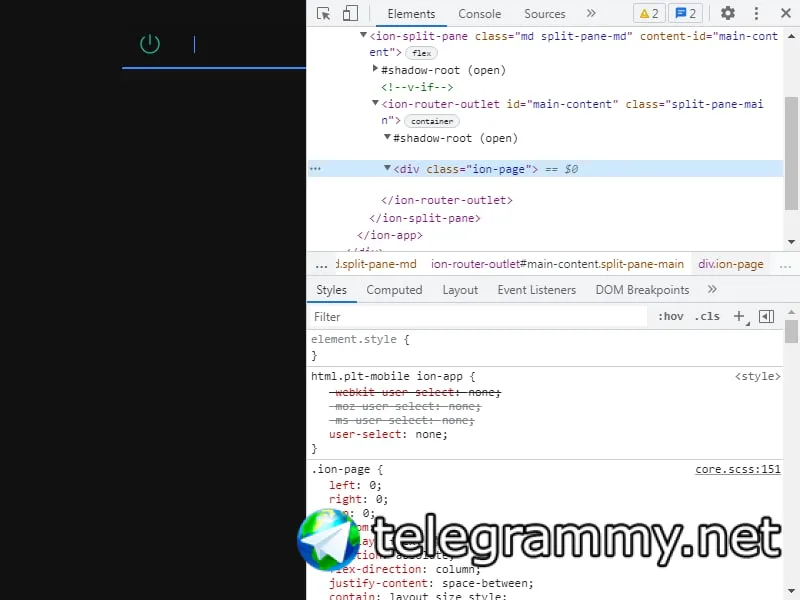Viewport: 800px width, 600px height.
Task: Edit the justify-content: space-between declaration
Action: (431, 583)
